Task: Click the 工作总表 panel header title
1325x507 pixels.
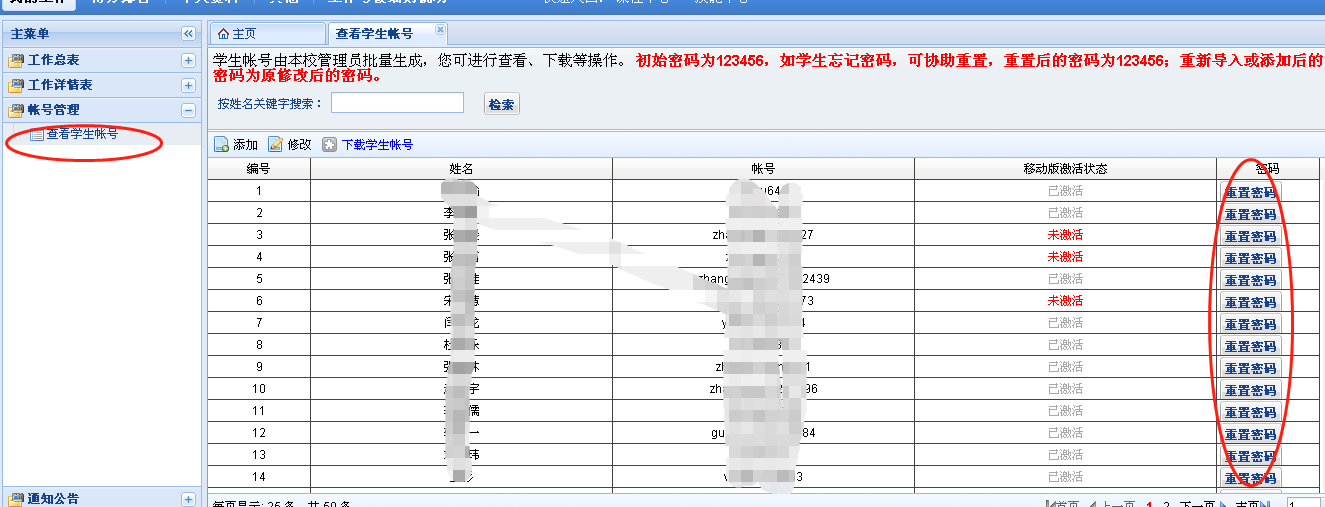Action: pyautogui.click(x=54, y=60)
